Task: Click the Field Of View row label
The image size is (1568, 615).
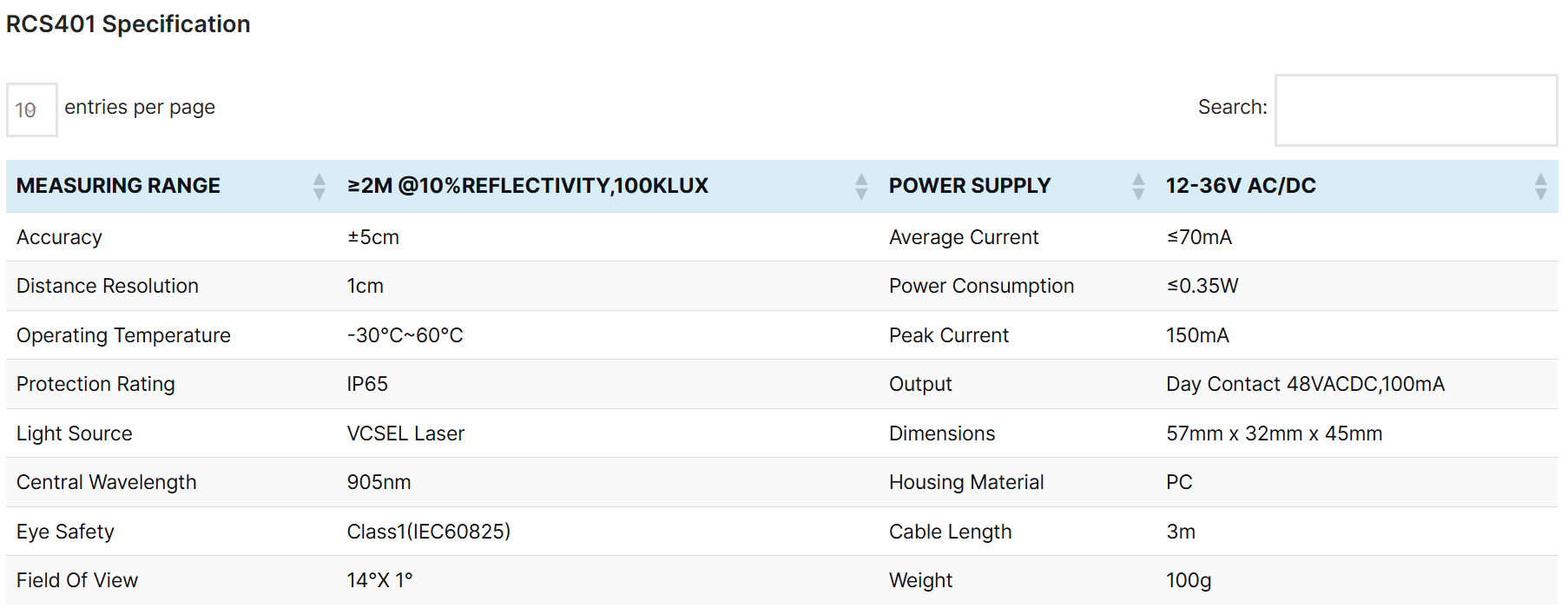Action: (77, 580)
